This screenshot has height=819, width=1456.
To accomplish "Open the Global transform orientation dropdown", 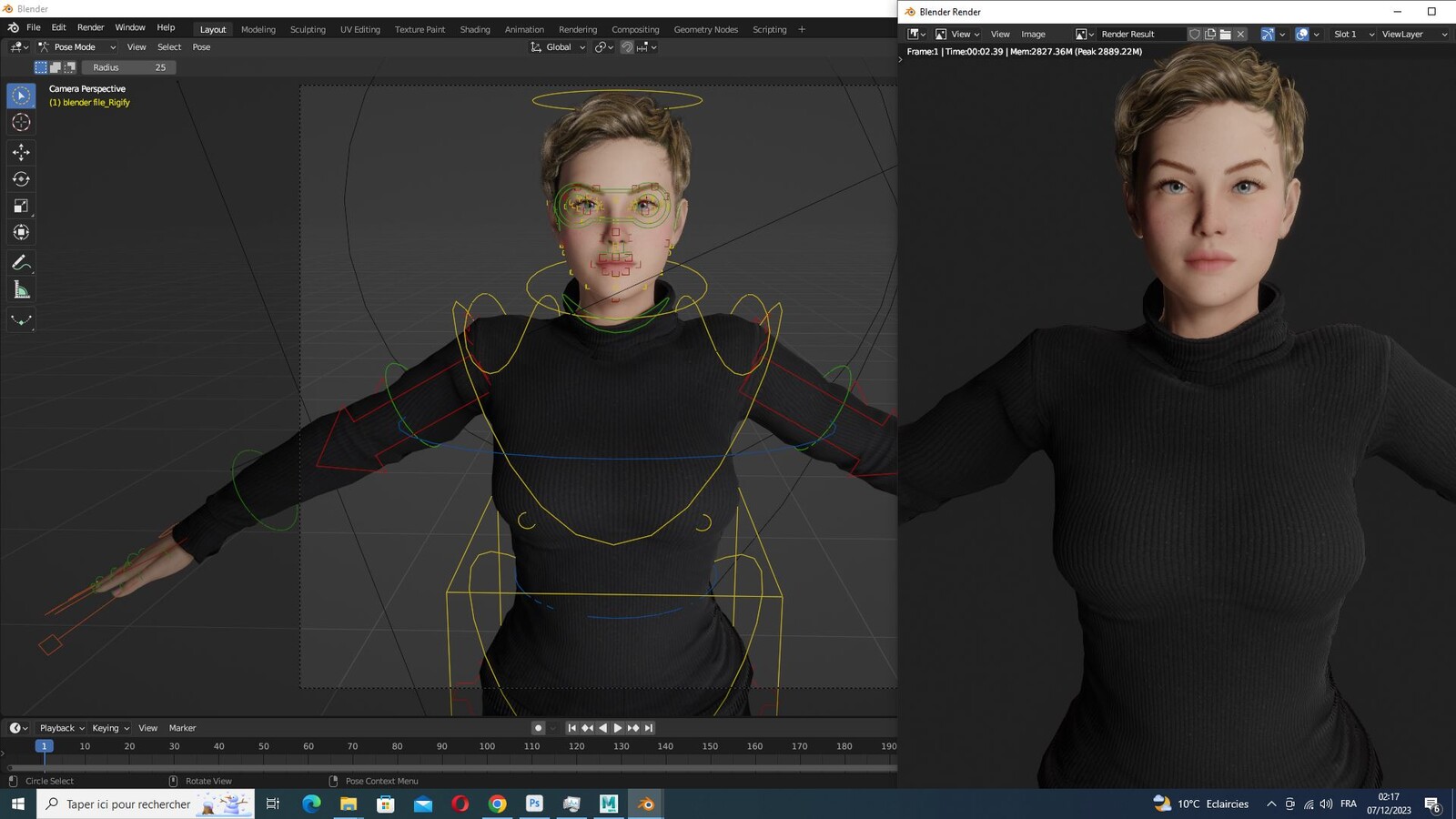I will click(558, 46).
